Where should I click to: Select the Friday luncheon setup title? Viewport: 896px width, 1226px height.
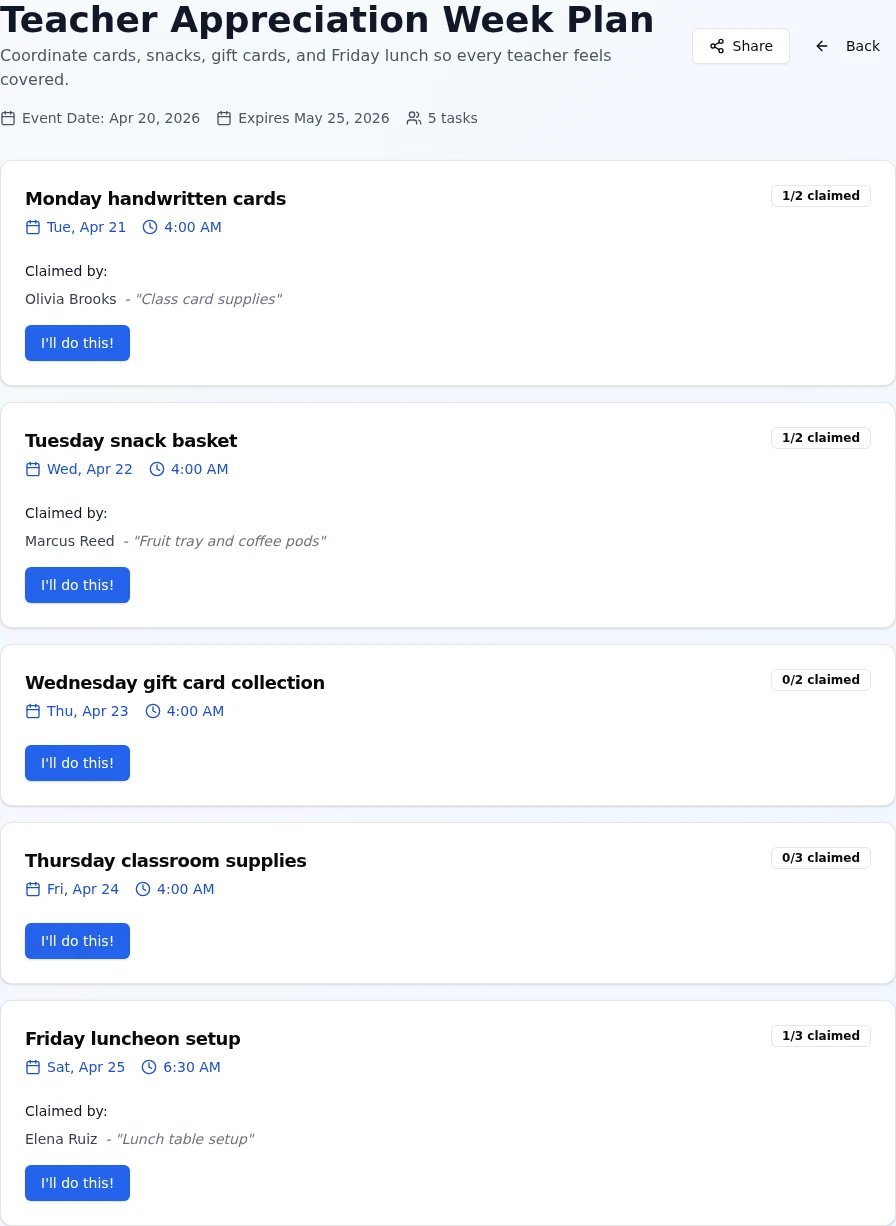coord(133,1039)
